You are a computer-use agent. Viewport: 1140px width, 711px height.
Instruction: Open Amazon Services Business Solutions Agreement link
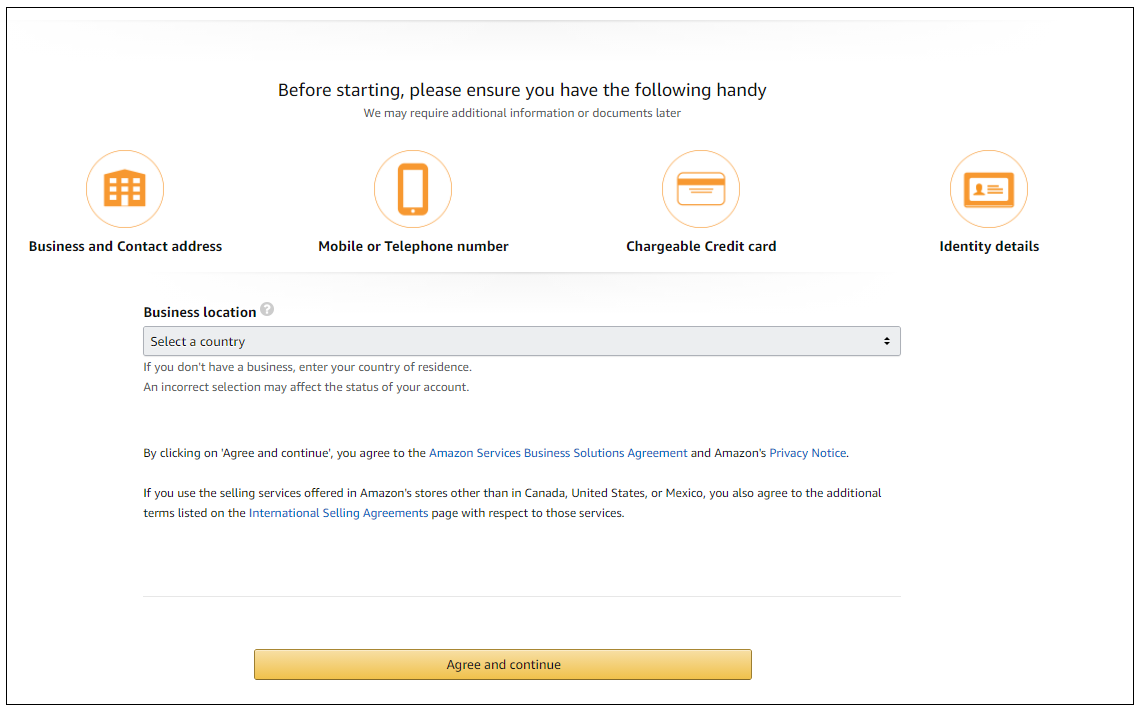pos(558,453)
